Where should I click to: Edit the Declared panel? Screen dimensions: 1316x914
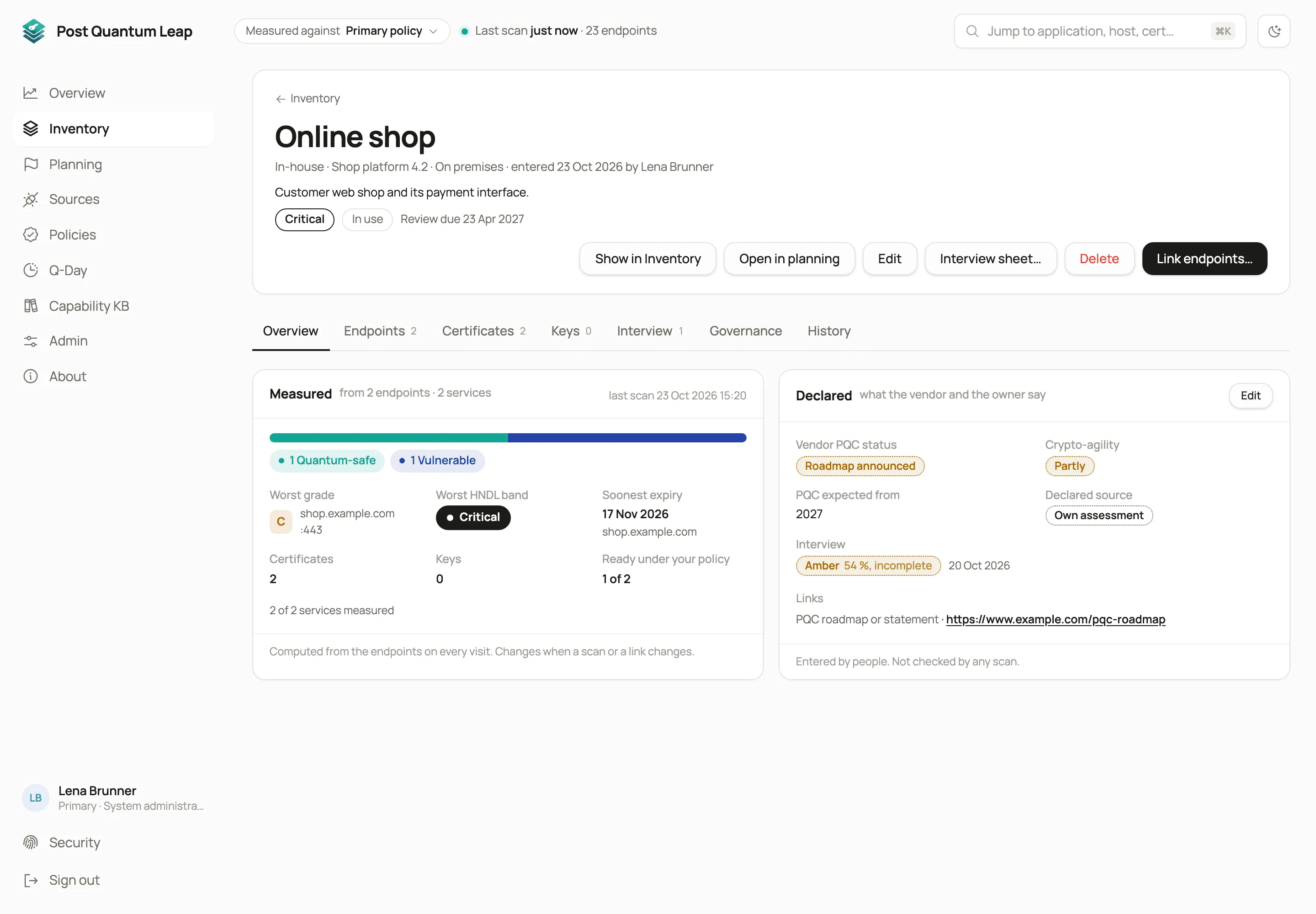pos(1250,396)
